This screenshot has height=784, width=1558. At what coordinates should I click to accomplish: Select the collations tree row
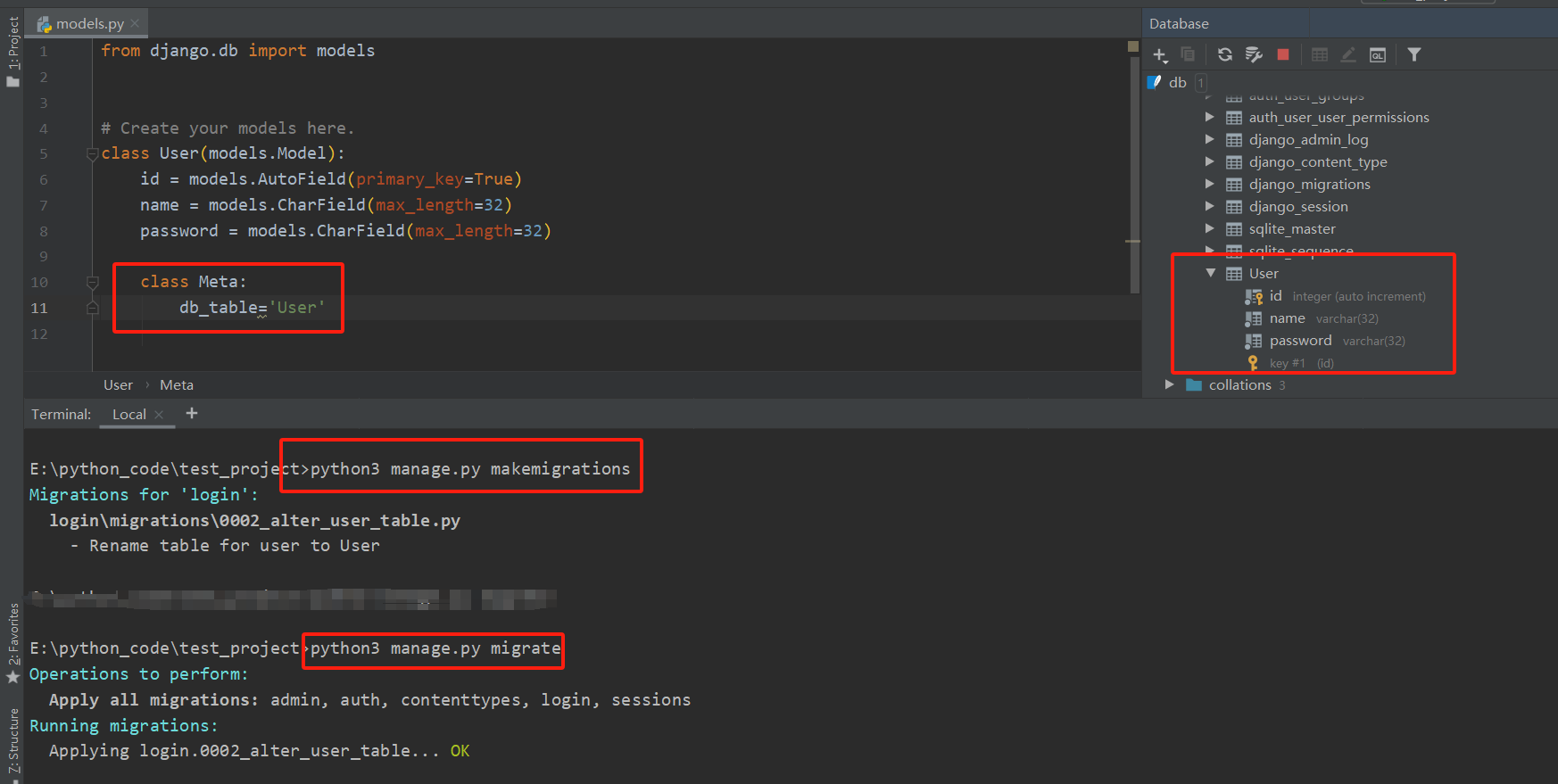coord(1349,385)
